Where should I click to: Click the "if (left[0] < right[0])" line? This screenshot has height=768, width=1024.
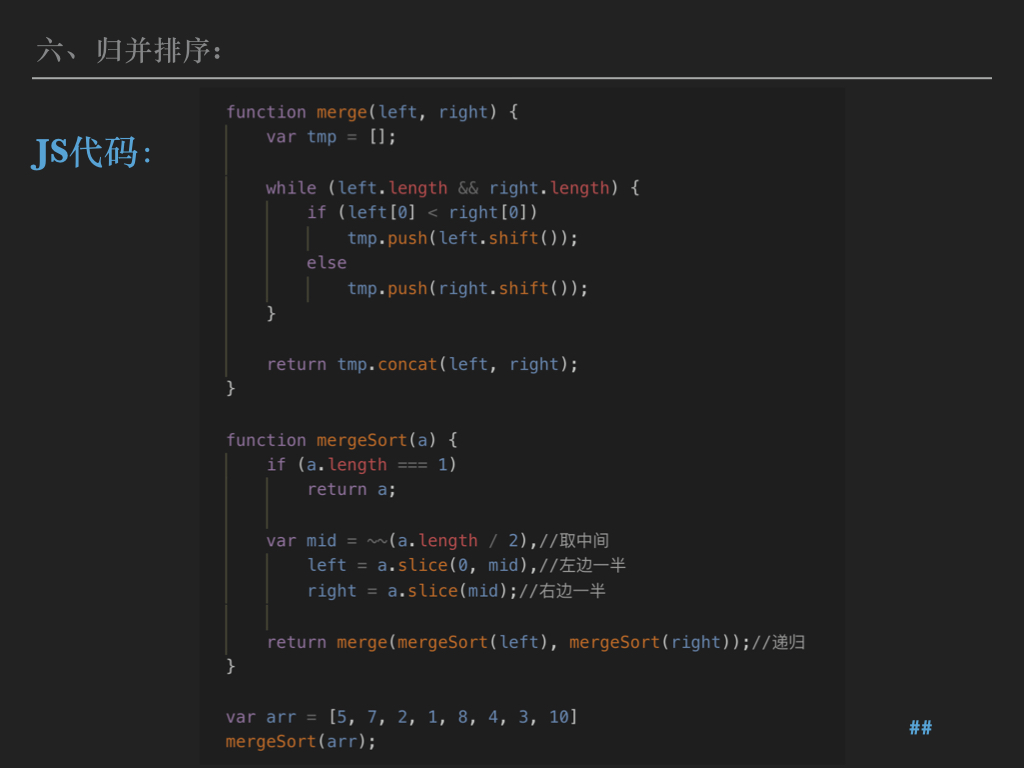point(422,212)
